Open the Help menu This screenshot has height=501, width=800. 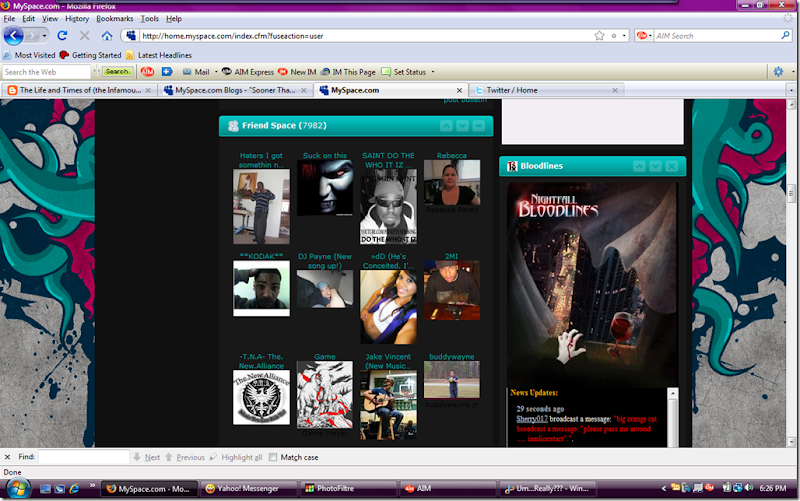pos(173,18)
